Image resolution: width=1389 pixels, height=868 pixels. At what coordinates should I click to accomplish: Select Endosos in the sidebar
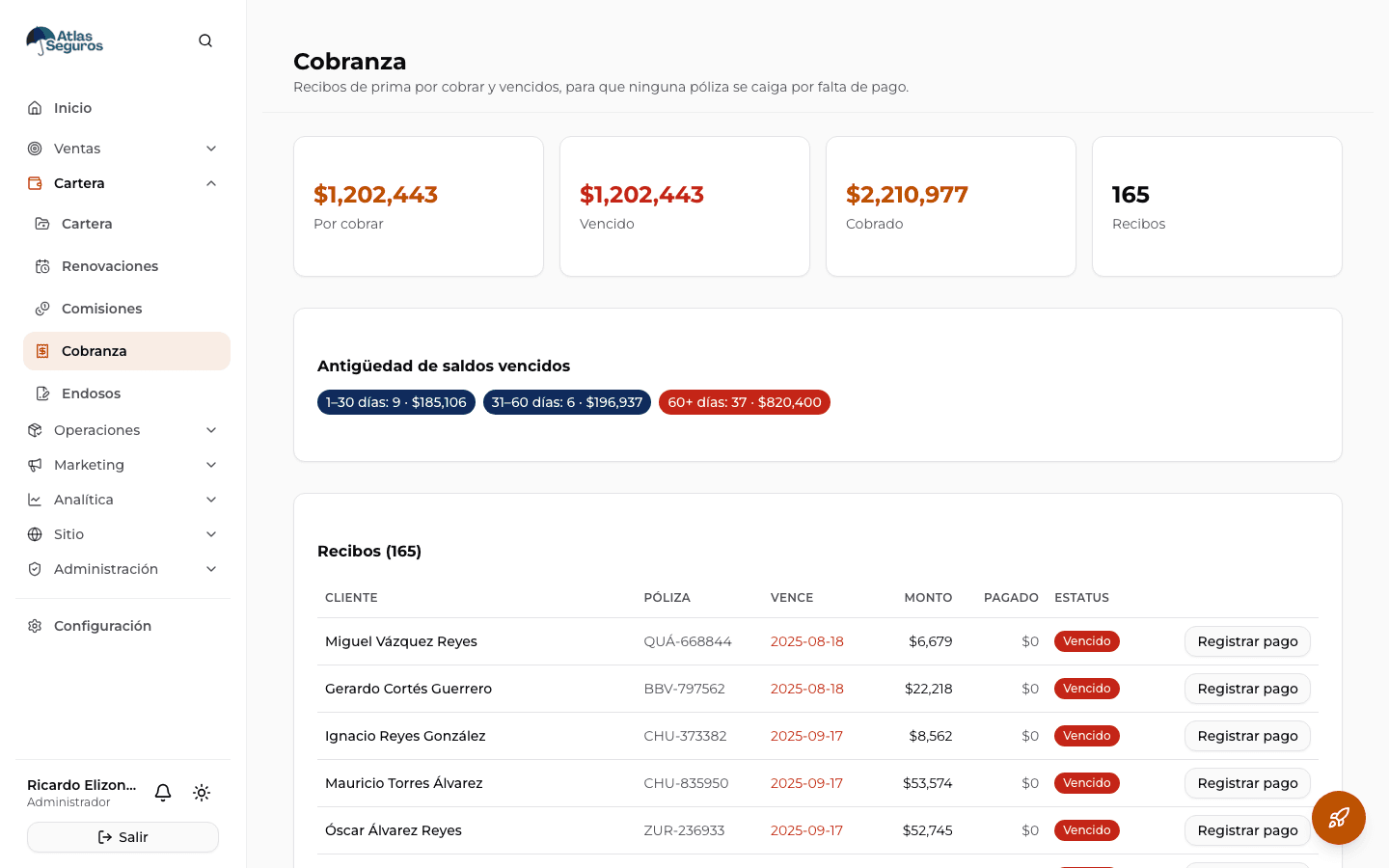[x=126, y=393]
